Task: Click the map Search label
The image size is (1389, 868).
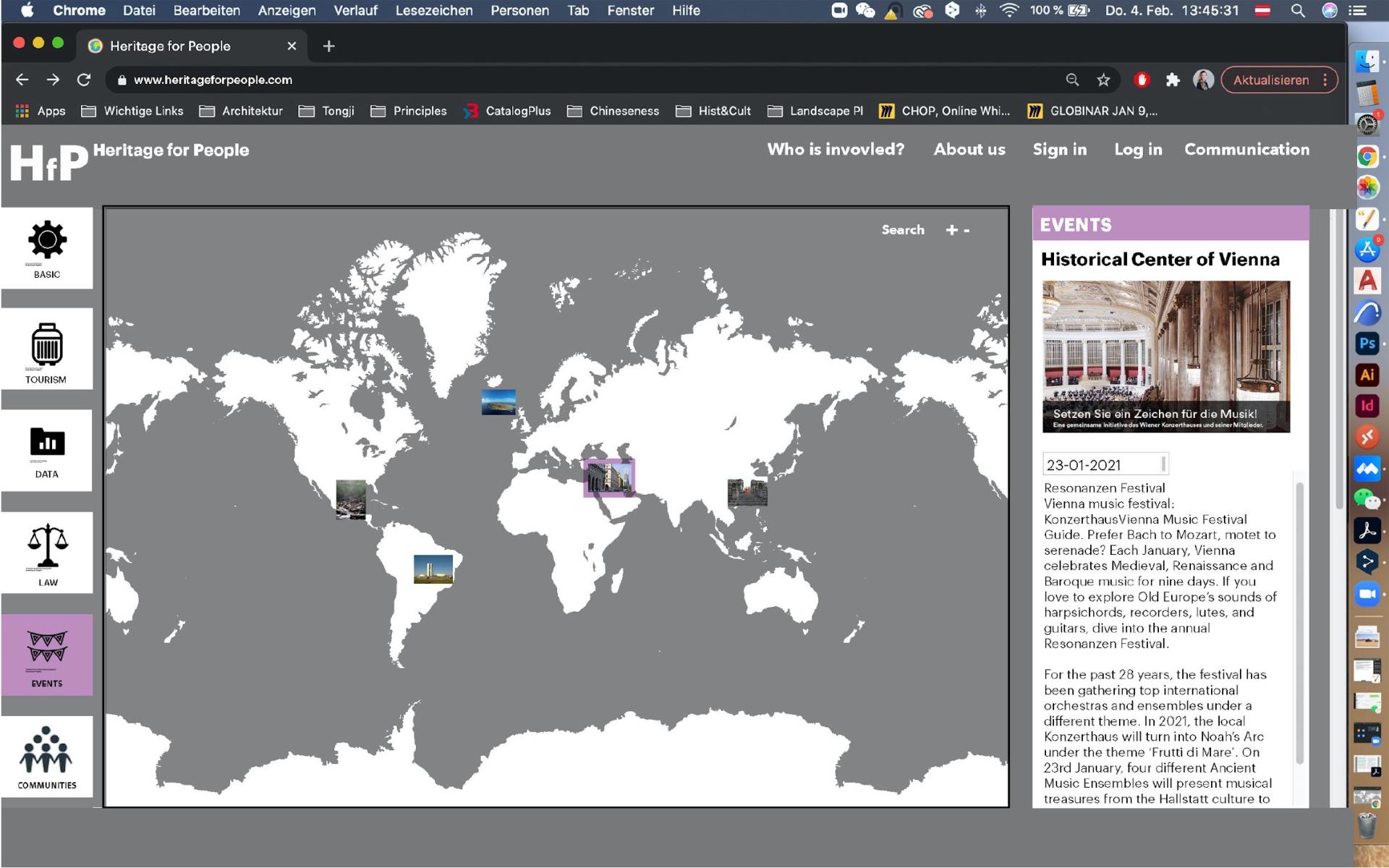Action: (902, 230)
